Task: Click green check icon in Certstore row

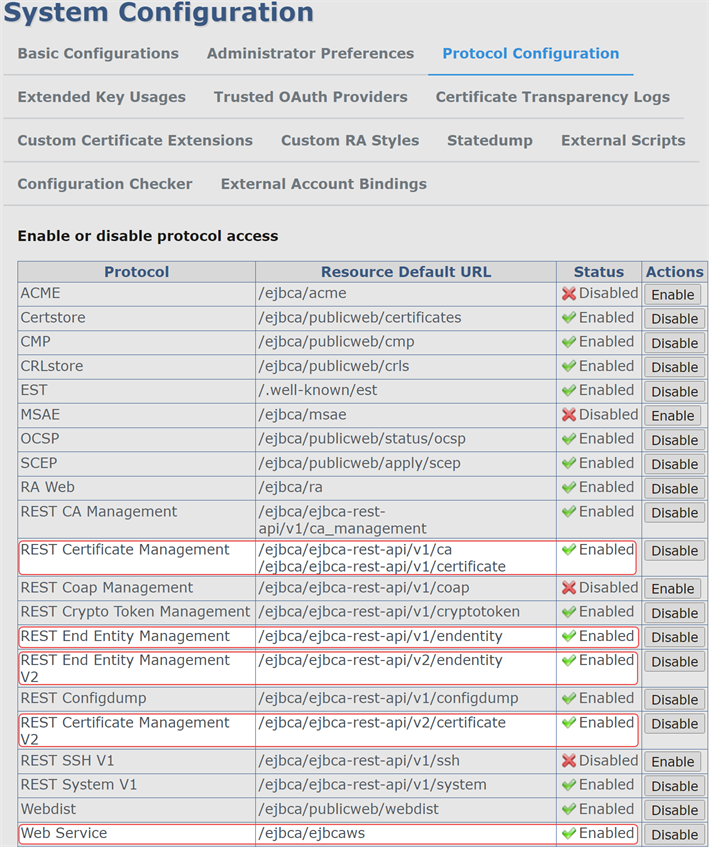Action: [569, 318]
